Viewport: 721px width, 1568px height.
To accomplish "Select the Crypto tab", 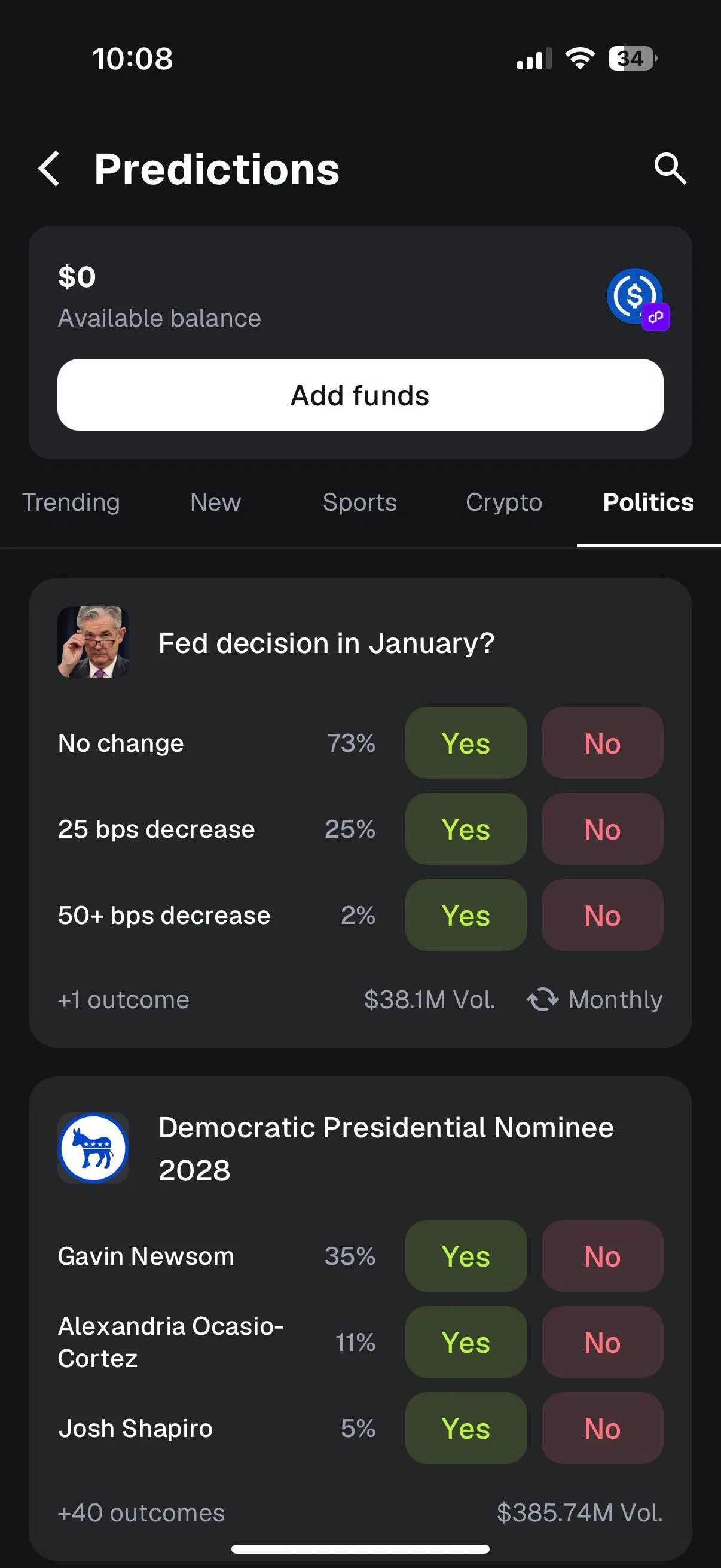I will pos(504,502).
